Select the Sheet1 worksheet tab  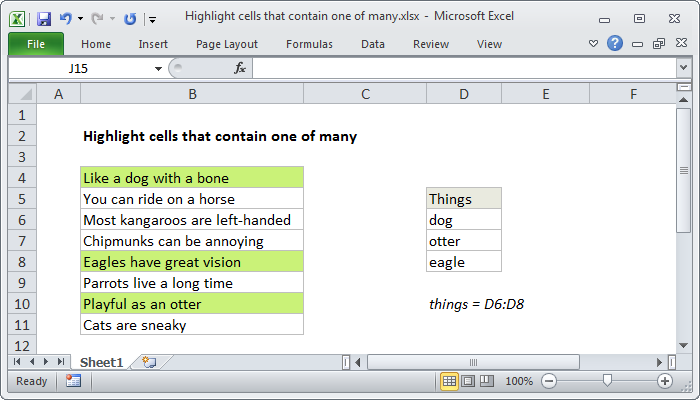pyautogui.click(x=101, y=362)
